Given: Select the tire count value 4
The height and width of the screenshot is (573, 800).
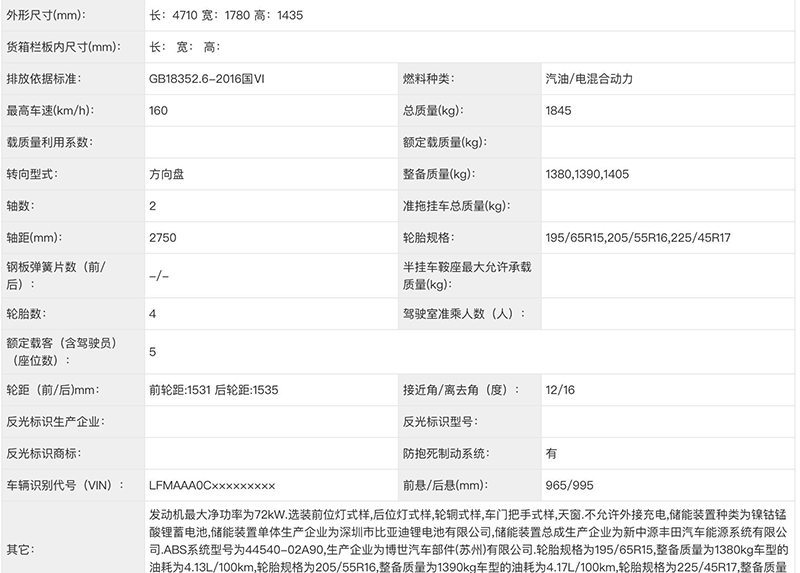Looking at the screenshot, I should (x=153, y=314).
